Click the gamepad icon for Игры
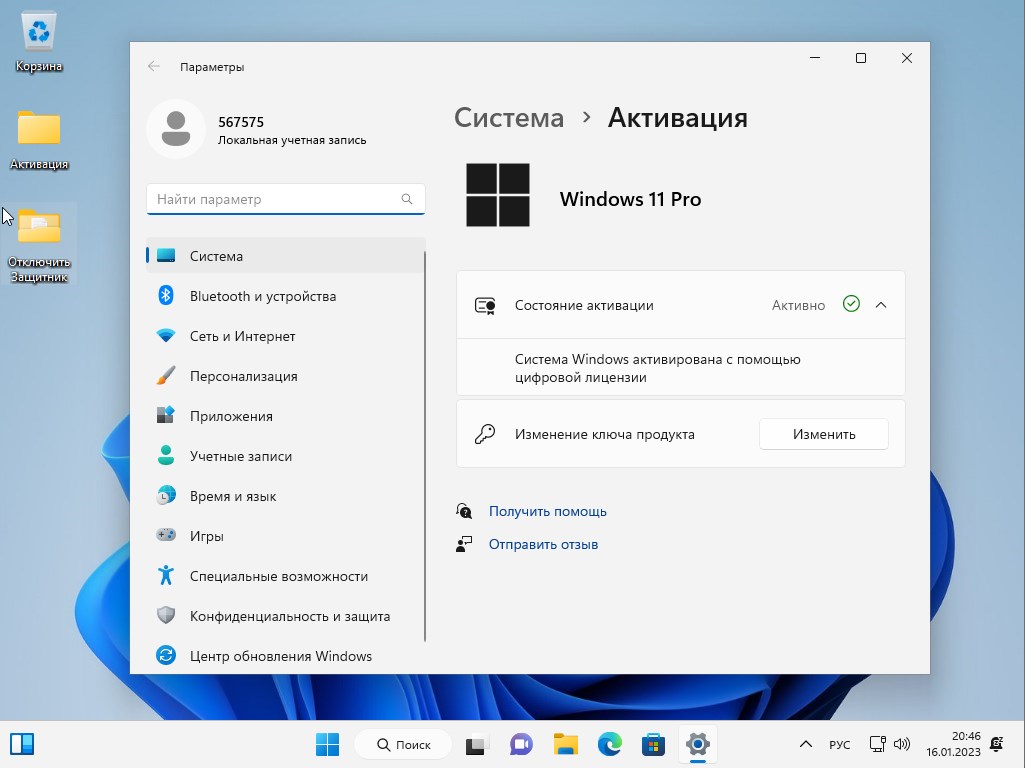1025x768 pixels. [x=166, y=535]
